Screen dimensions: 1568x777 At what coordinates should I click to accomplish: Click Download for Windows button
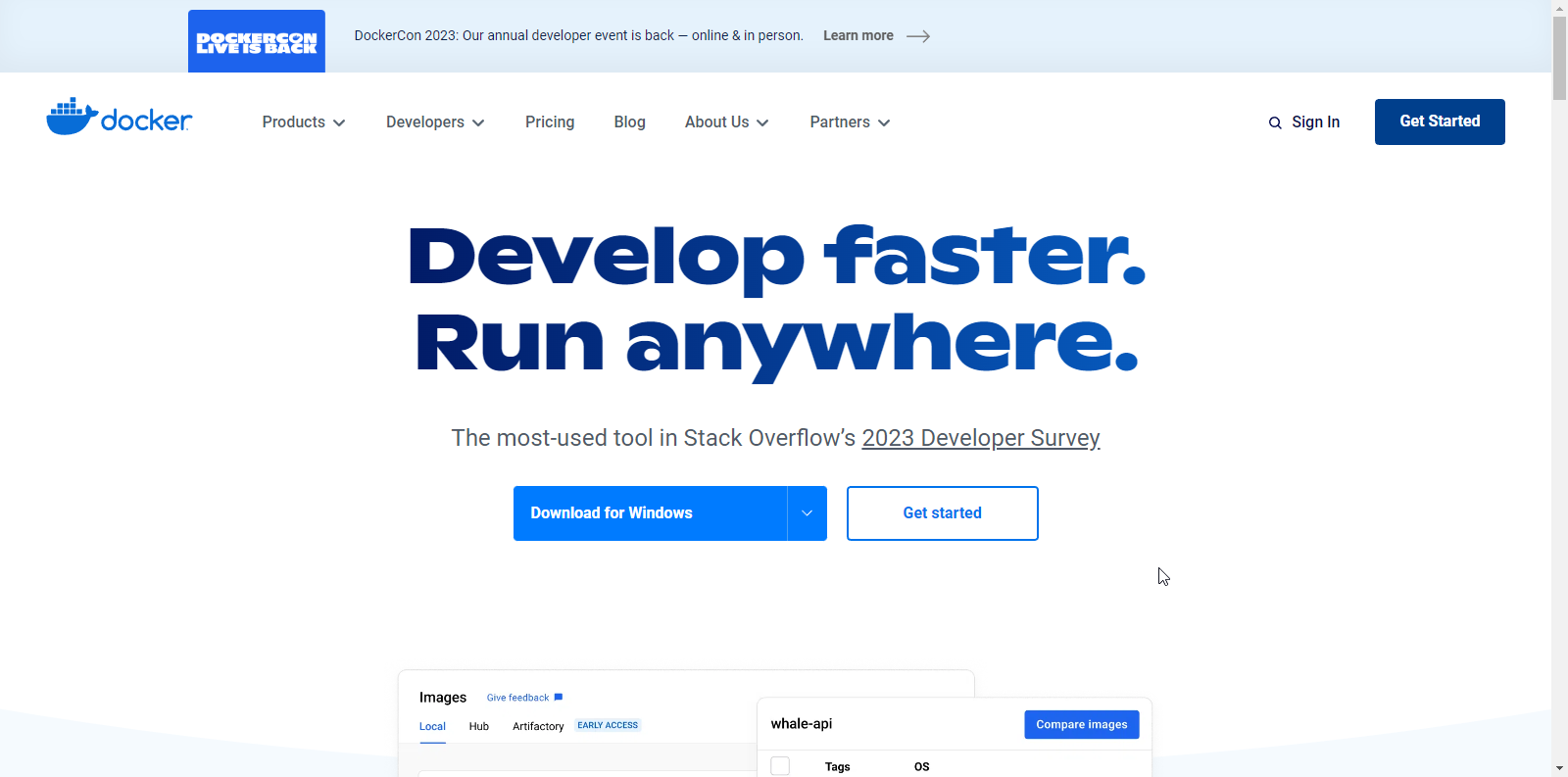[x=651, y=513]
